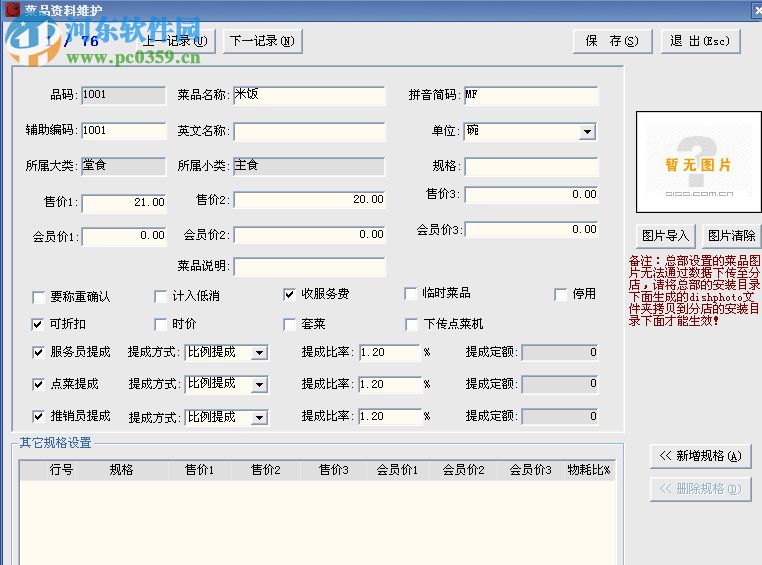Click the 规格 column header in table

[121, 470]
